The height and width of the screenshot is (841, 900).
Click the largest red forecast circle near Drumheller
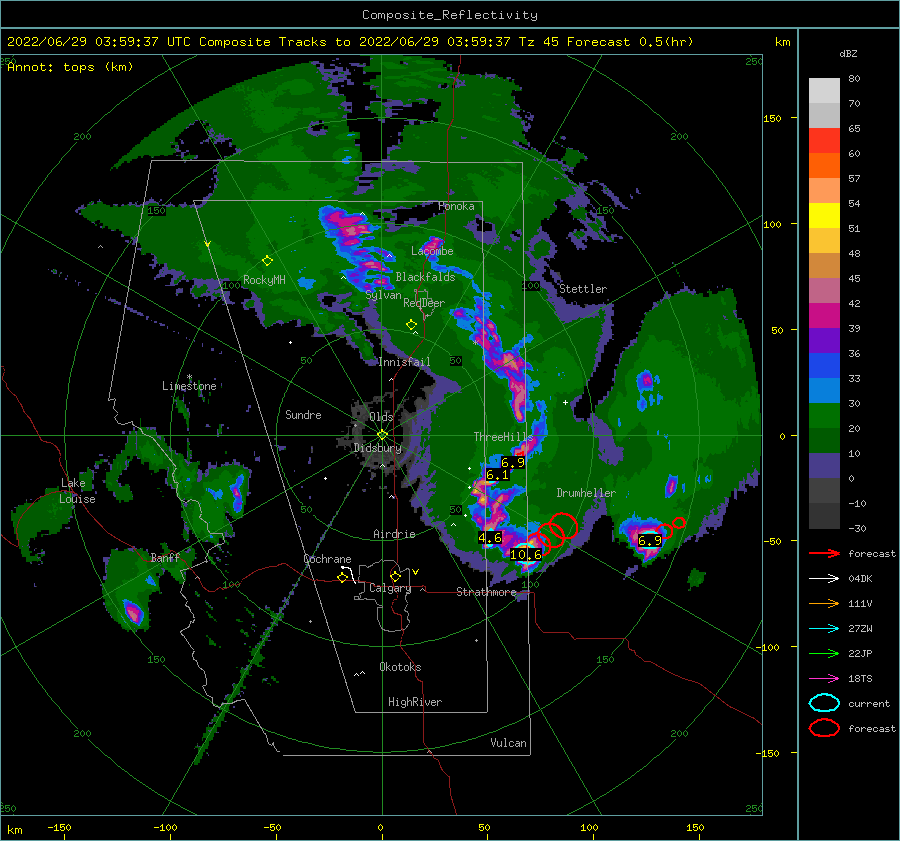click(562, 527)
